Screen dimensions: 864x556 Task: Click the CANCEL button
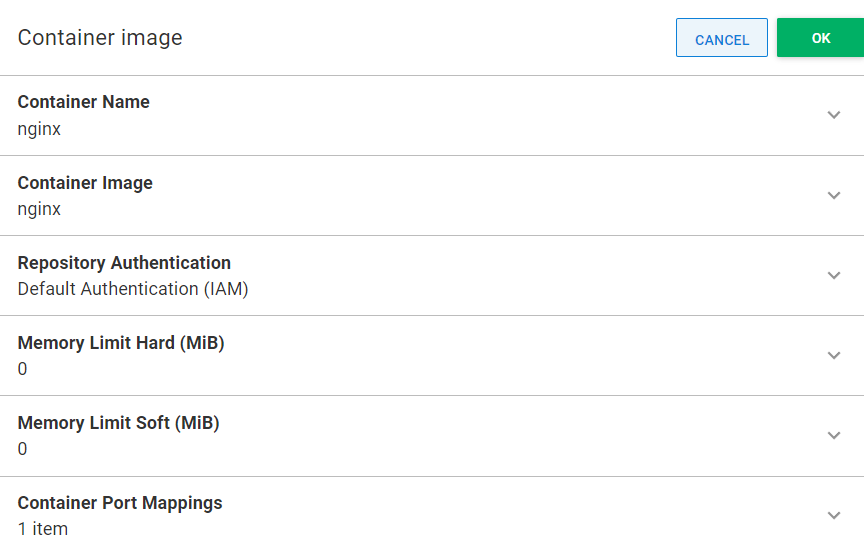[722, 38]
